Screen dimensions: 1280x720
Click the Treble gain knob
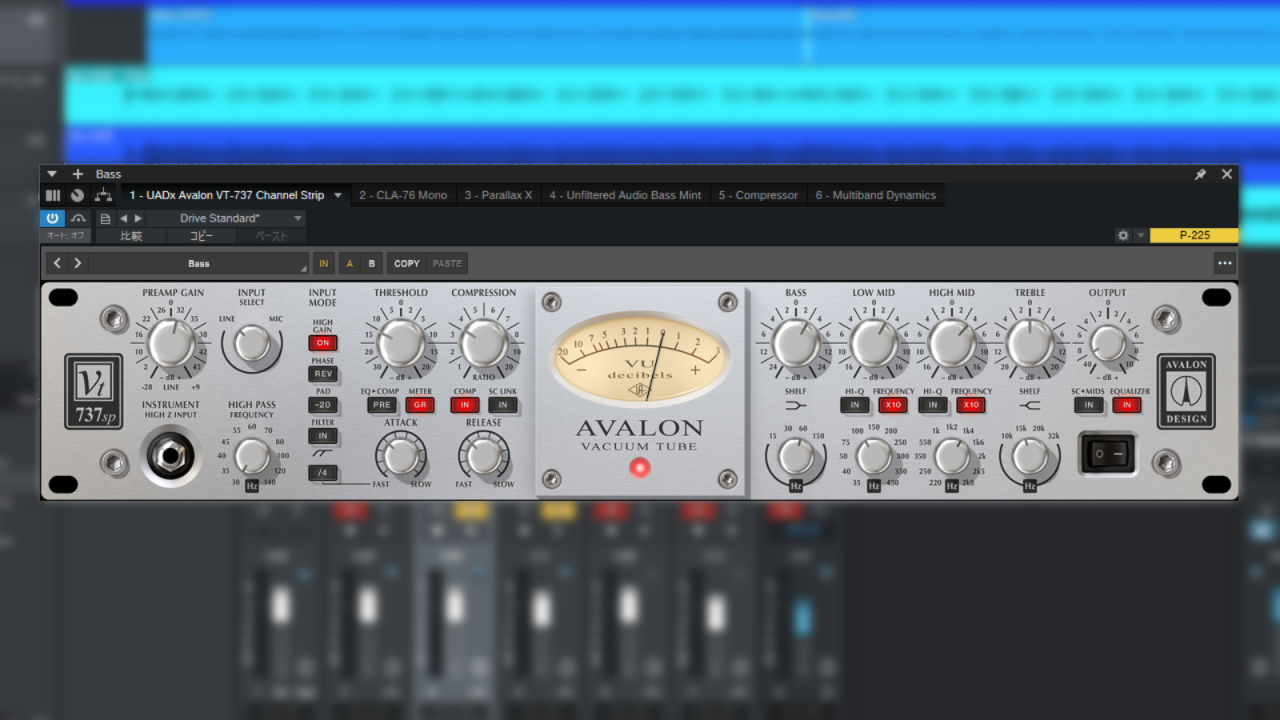pos(1029,344)
